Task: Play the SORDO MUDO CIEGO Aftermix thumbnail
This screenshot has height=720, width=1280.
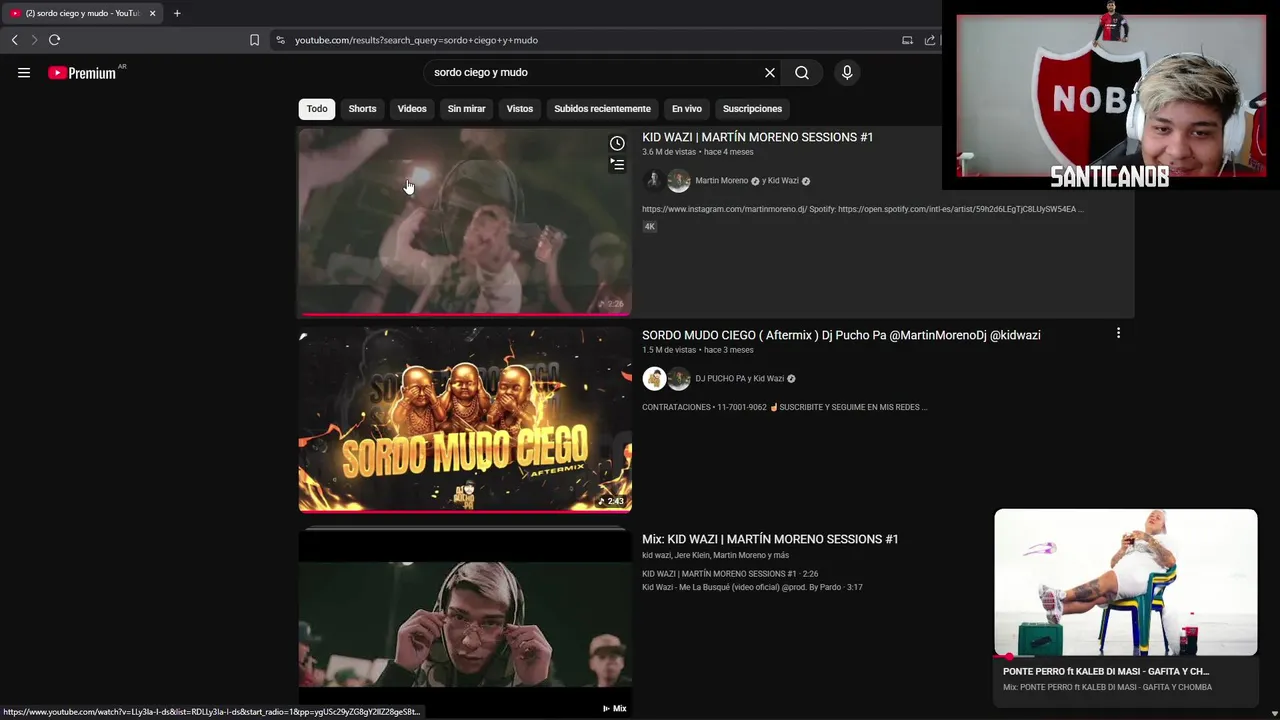Action: tap(465, 419)
